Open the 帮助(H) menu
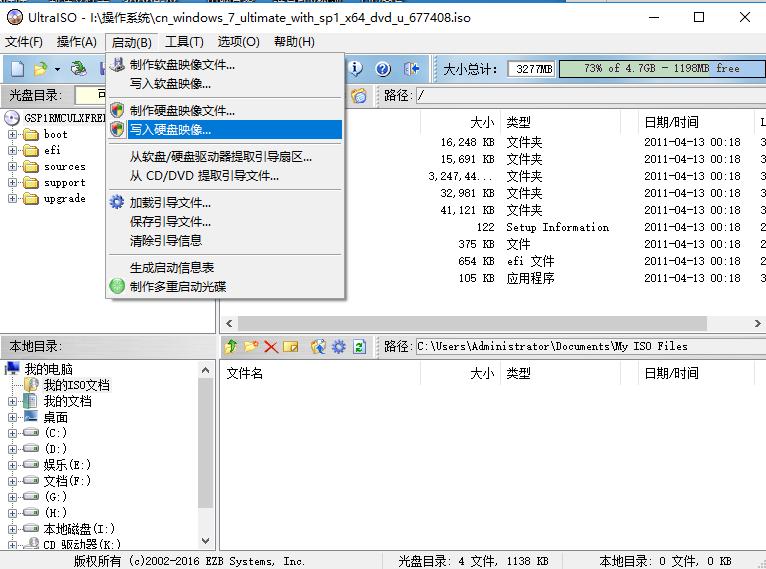This screenshot has width=766, height=569. pos(294,42)
